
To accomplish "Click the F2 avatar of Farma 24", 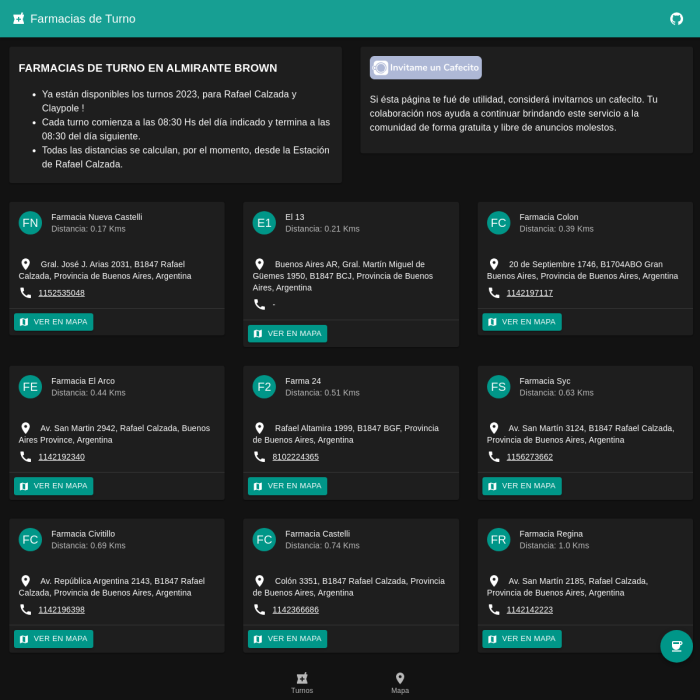I will 264,387.
